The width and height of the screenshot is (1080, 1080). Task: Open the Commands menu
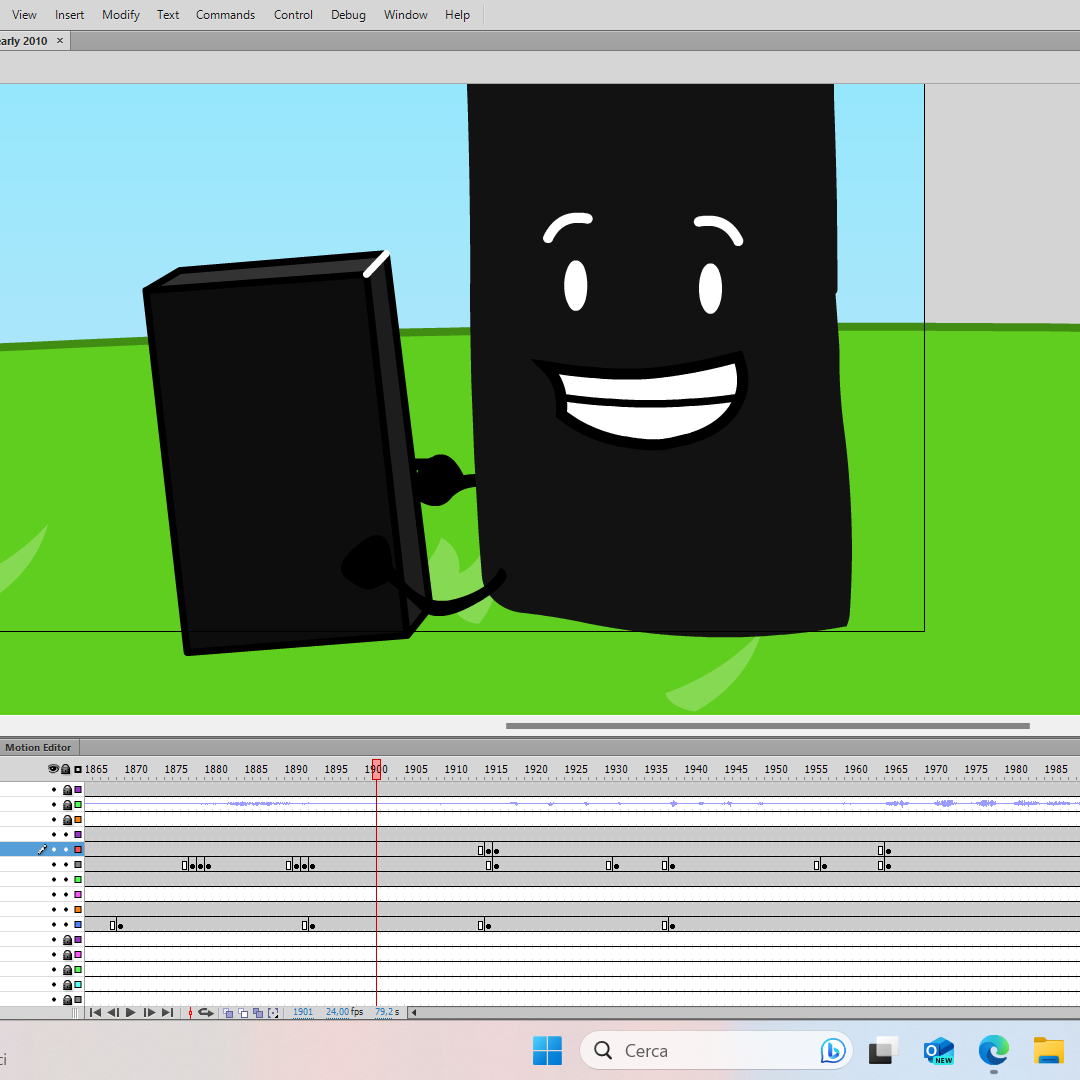click(x=225, y=14)
